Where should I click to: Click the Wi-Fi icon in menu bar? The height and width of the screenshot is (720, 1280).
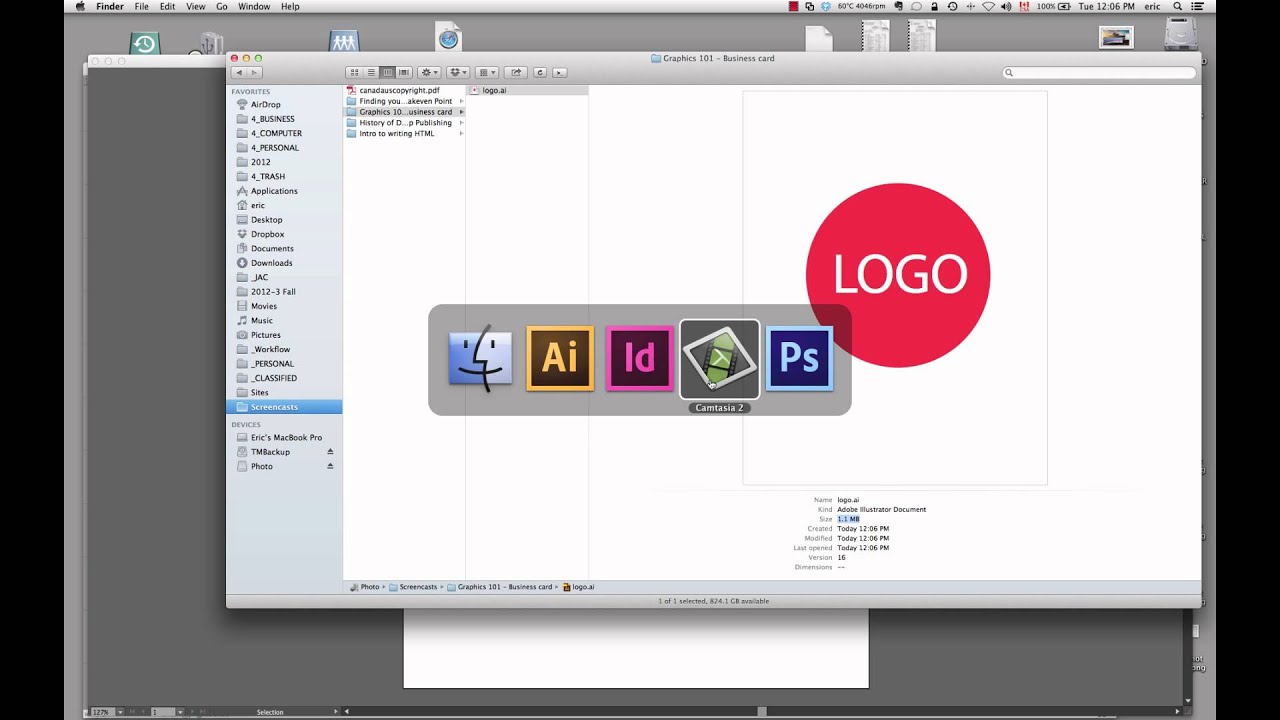(x=989, y=6)
